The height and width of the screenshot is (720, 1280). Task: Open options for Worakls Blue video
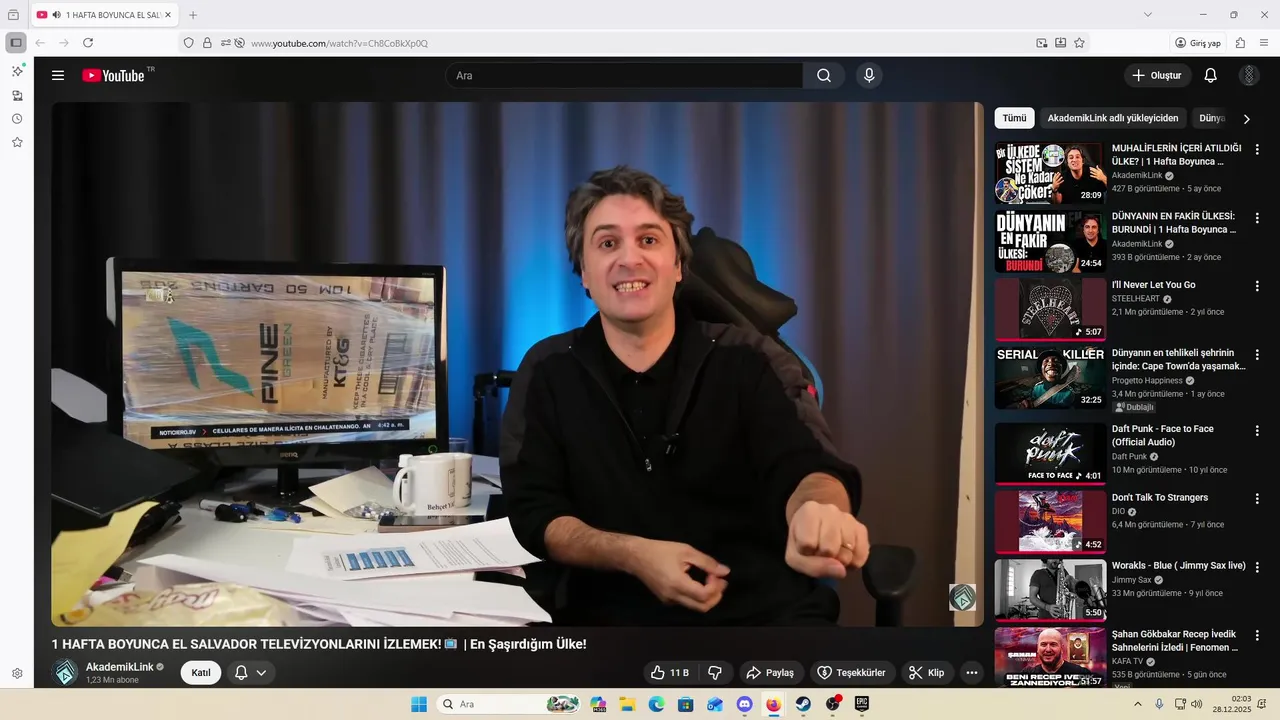(1257, 567)
